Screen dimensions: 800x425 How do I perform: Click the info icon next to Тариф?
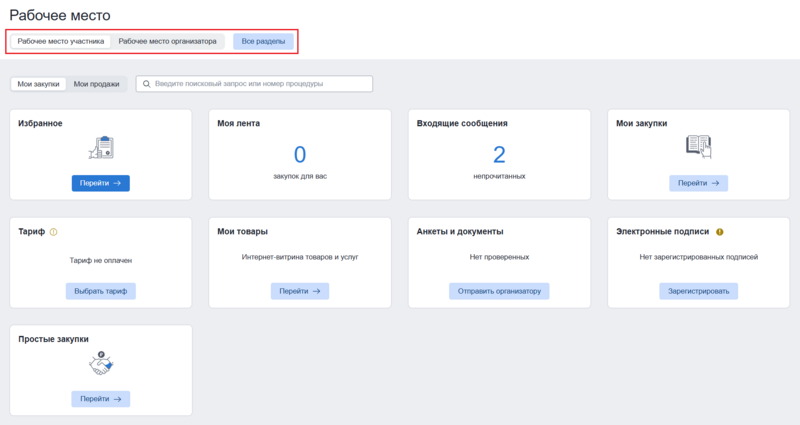[x=53, y=232]
